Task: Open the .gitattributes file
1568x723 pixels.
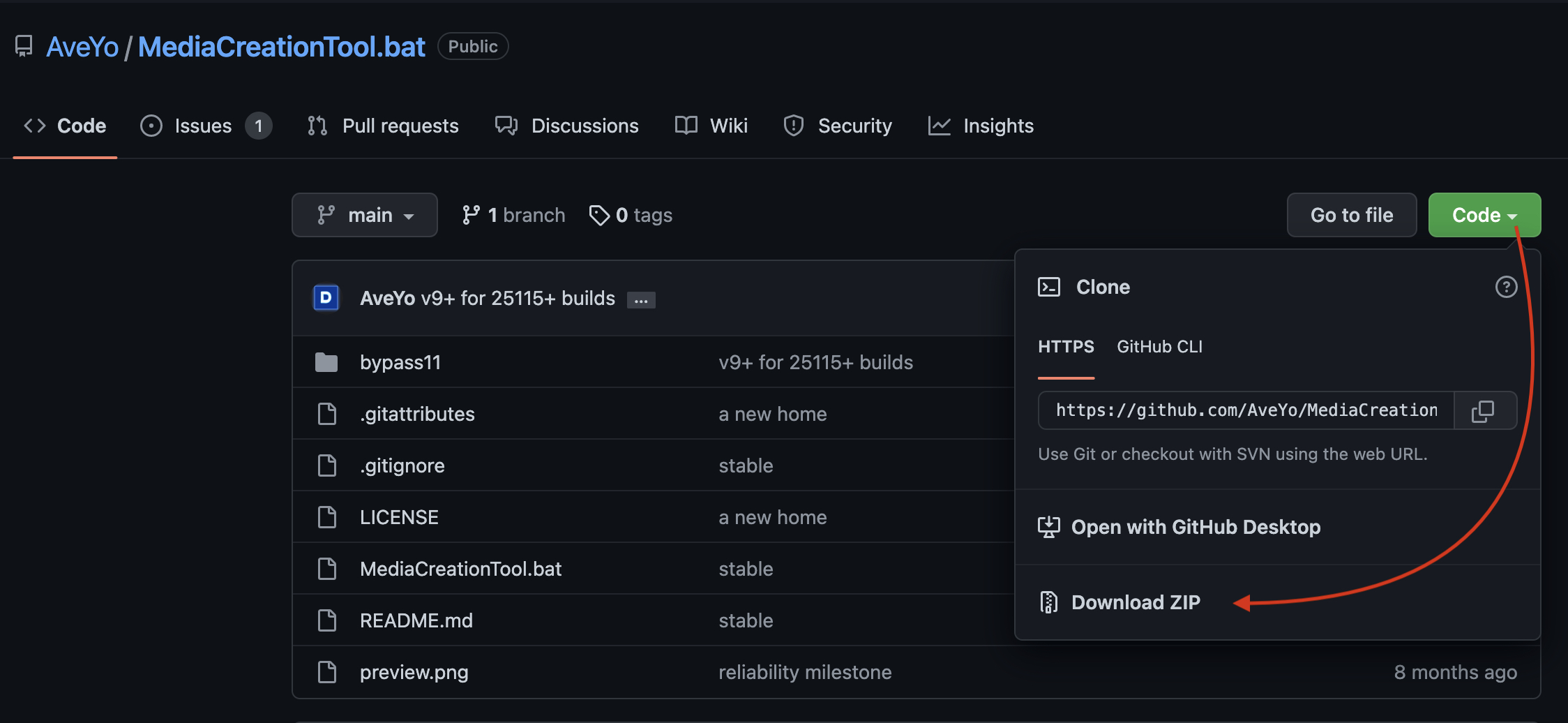Action: point(417,414)
